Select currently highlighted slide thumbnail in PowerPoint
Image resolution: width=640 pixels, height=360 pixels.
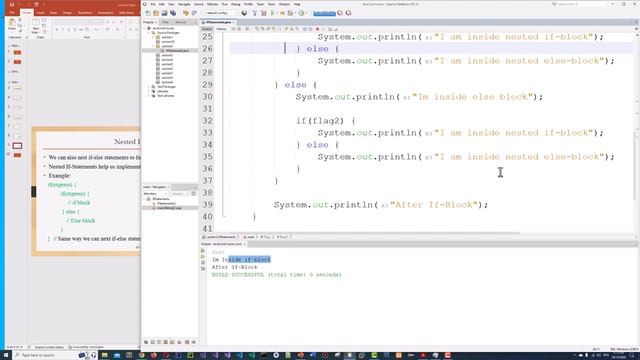[17, 146]
